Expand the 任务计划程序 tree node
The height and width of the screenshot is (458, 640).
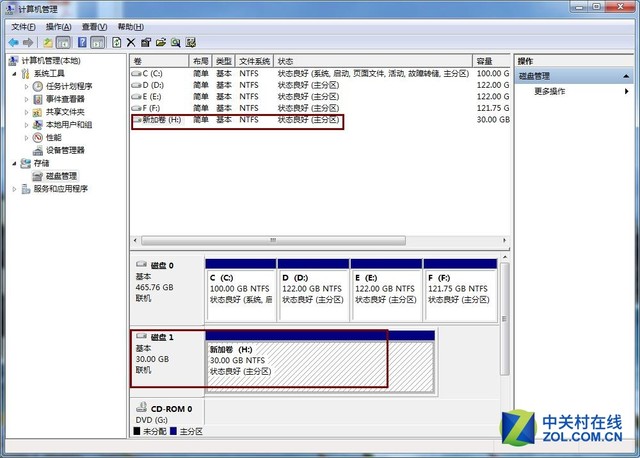tap(27, 86)
